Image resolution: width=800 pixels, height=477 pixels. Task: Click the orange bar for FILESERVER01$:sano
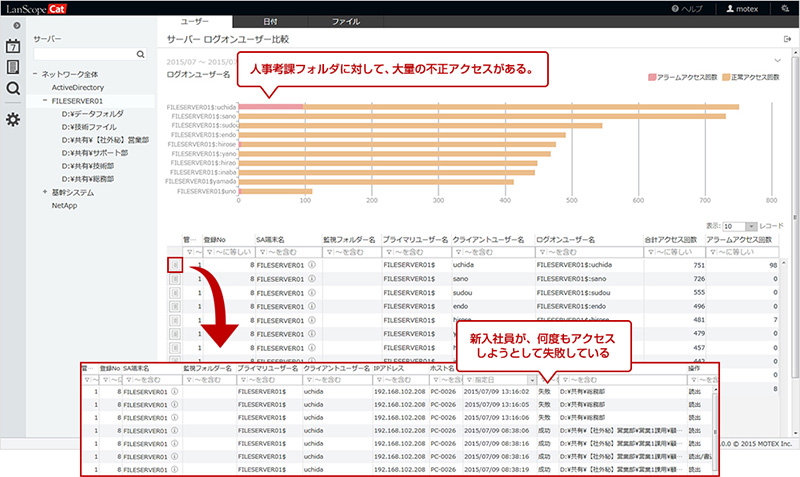coord(482,116)
